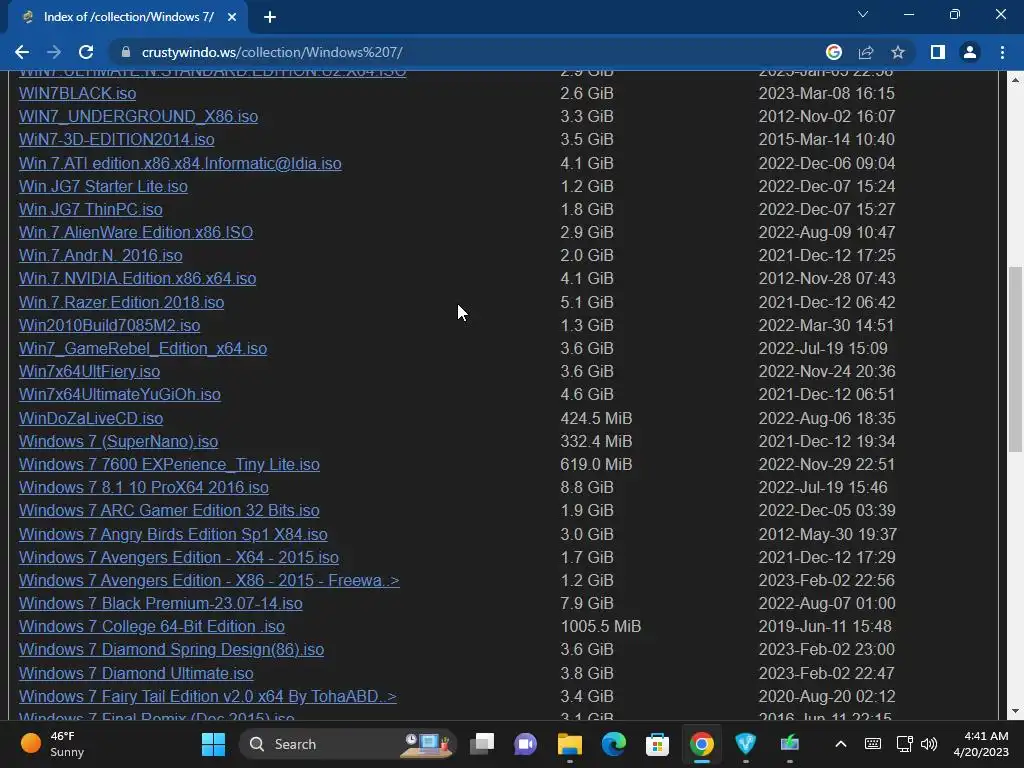Viewport: 1024px width, 768px height.
Task: Open the side panel icon
Action: [938, 52]
